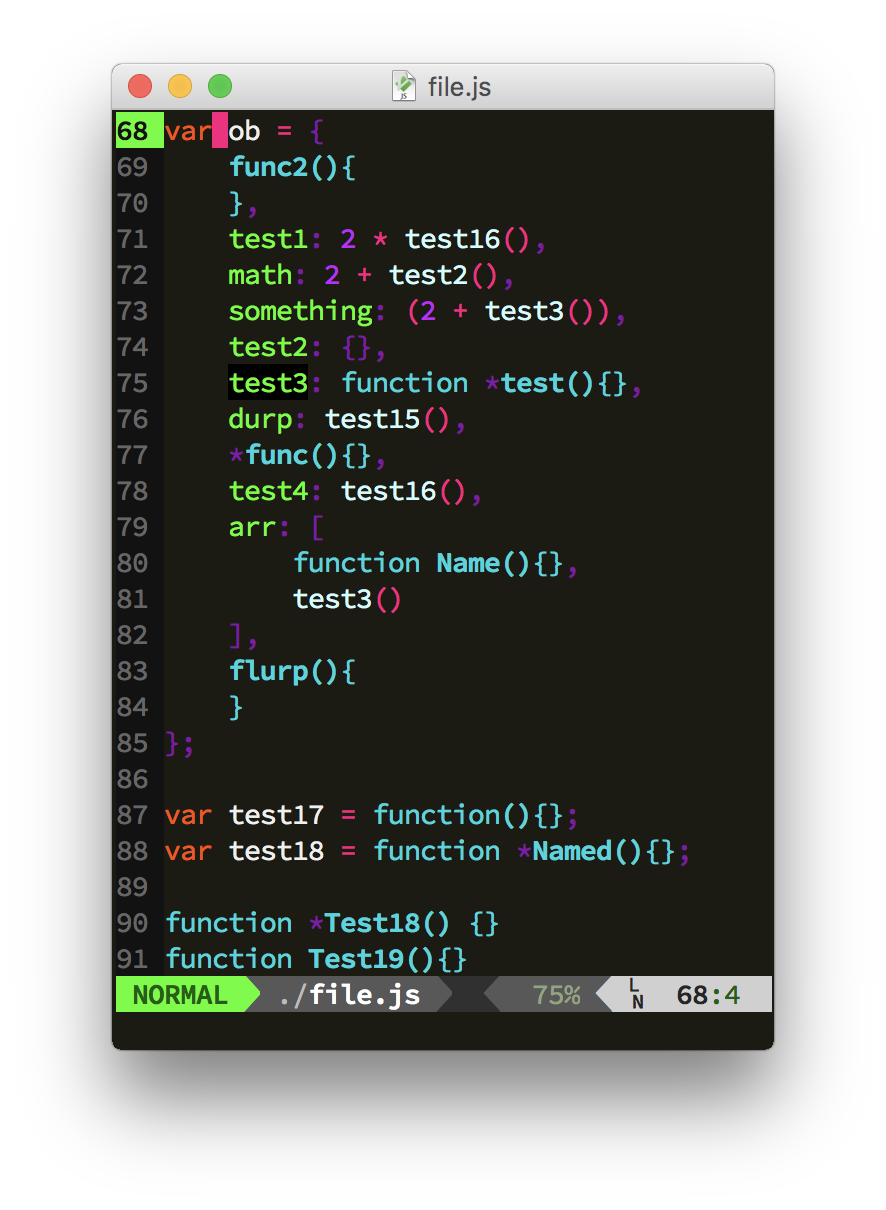Click highlighted line number 68

pos(132,131)
